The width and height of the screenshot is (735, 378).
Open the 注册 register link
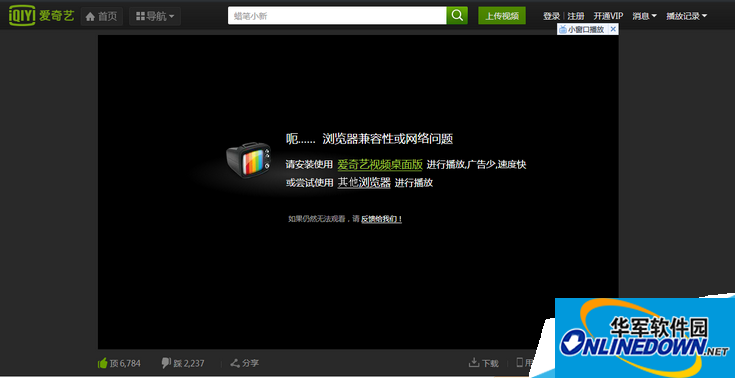tap(576, 16)
